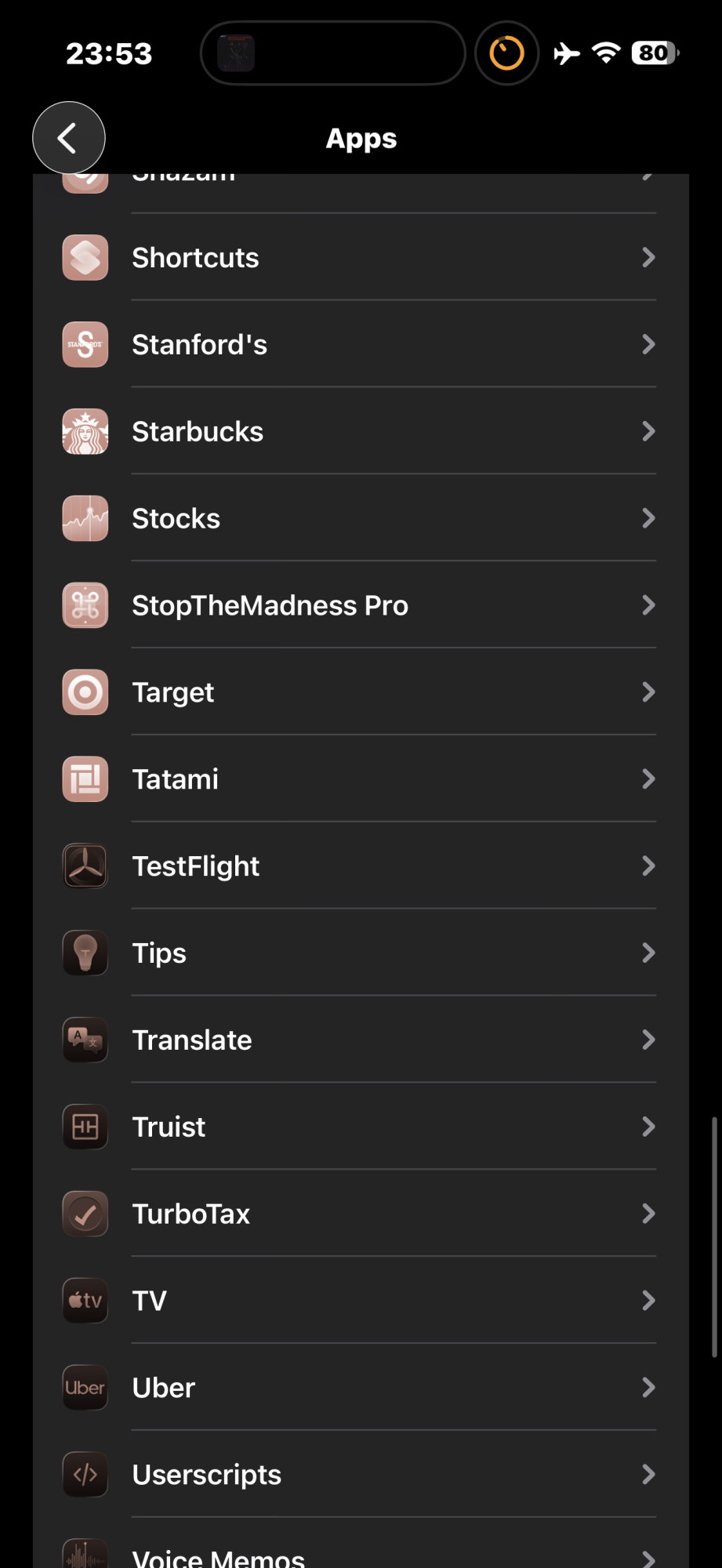This screenshot has height=1568, width=722.
Task: Tap the orange timer indicator in status bar
Action: point(506,53)
